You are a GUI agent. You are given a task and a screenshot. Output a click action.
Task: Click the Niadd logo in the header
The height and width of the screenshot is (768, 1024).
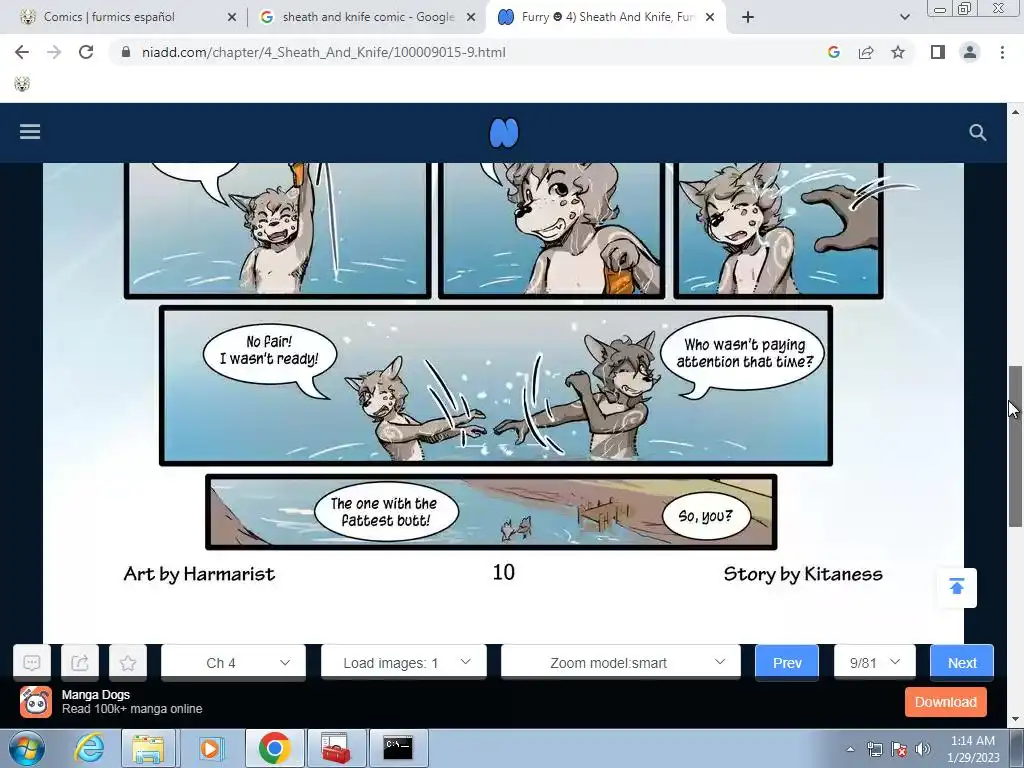[x=504, y=133]
